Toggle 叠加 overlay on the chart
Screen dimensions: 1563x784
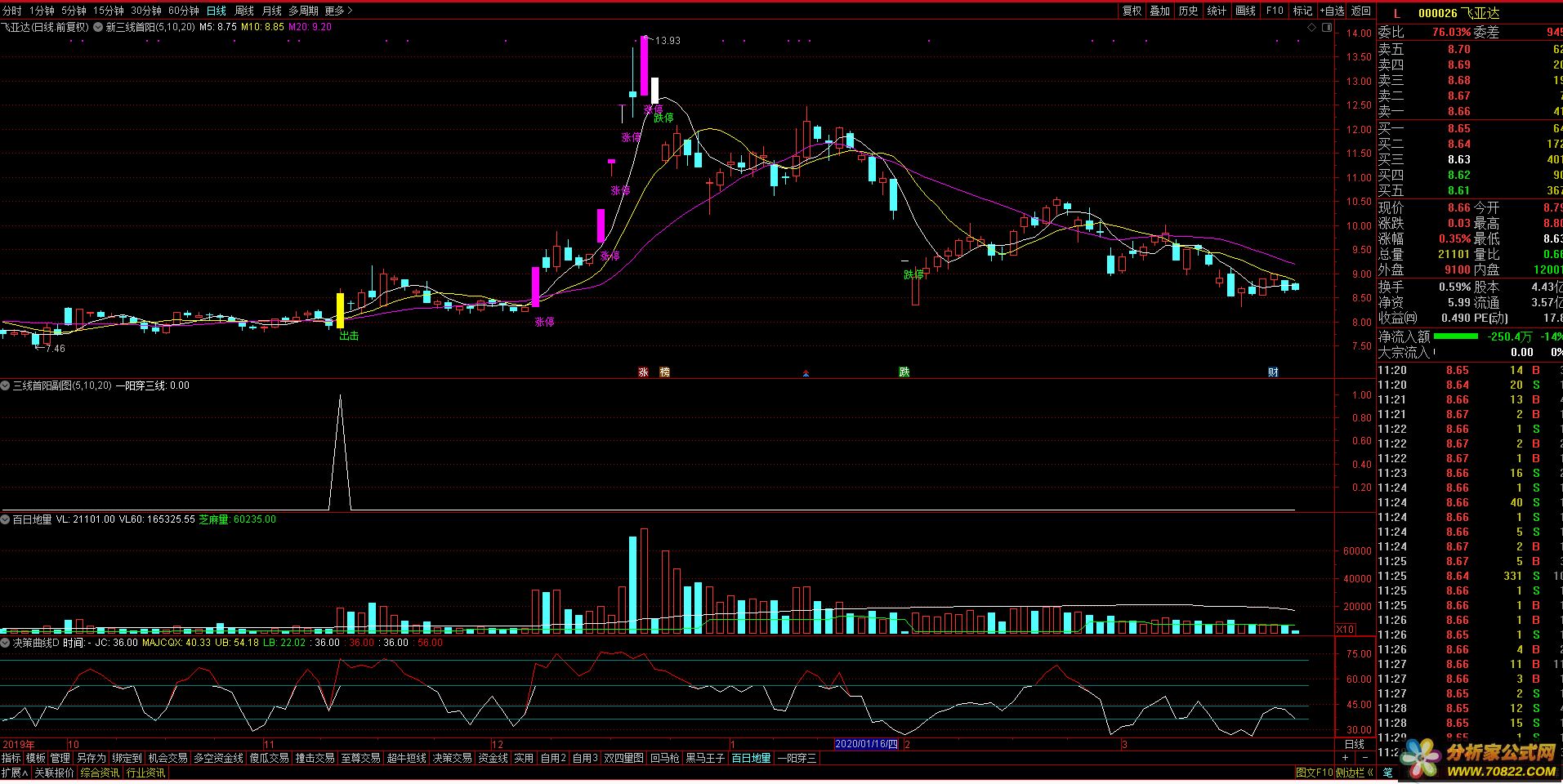point(1159,11)
